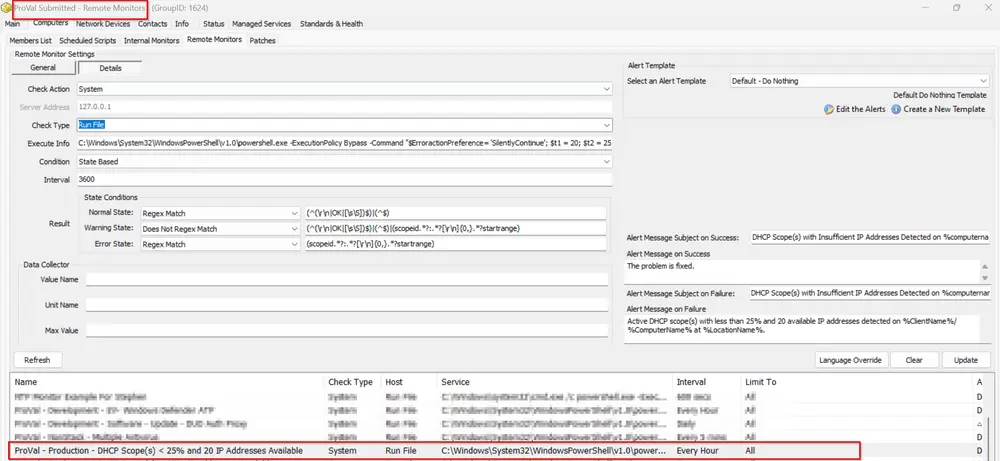Switch to Internal Monitors subtab
Viewport: 1000px width, 461px height.
pyautogui.click(x=151, y=40)
